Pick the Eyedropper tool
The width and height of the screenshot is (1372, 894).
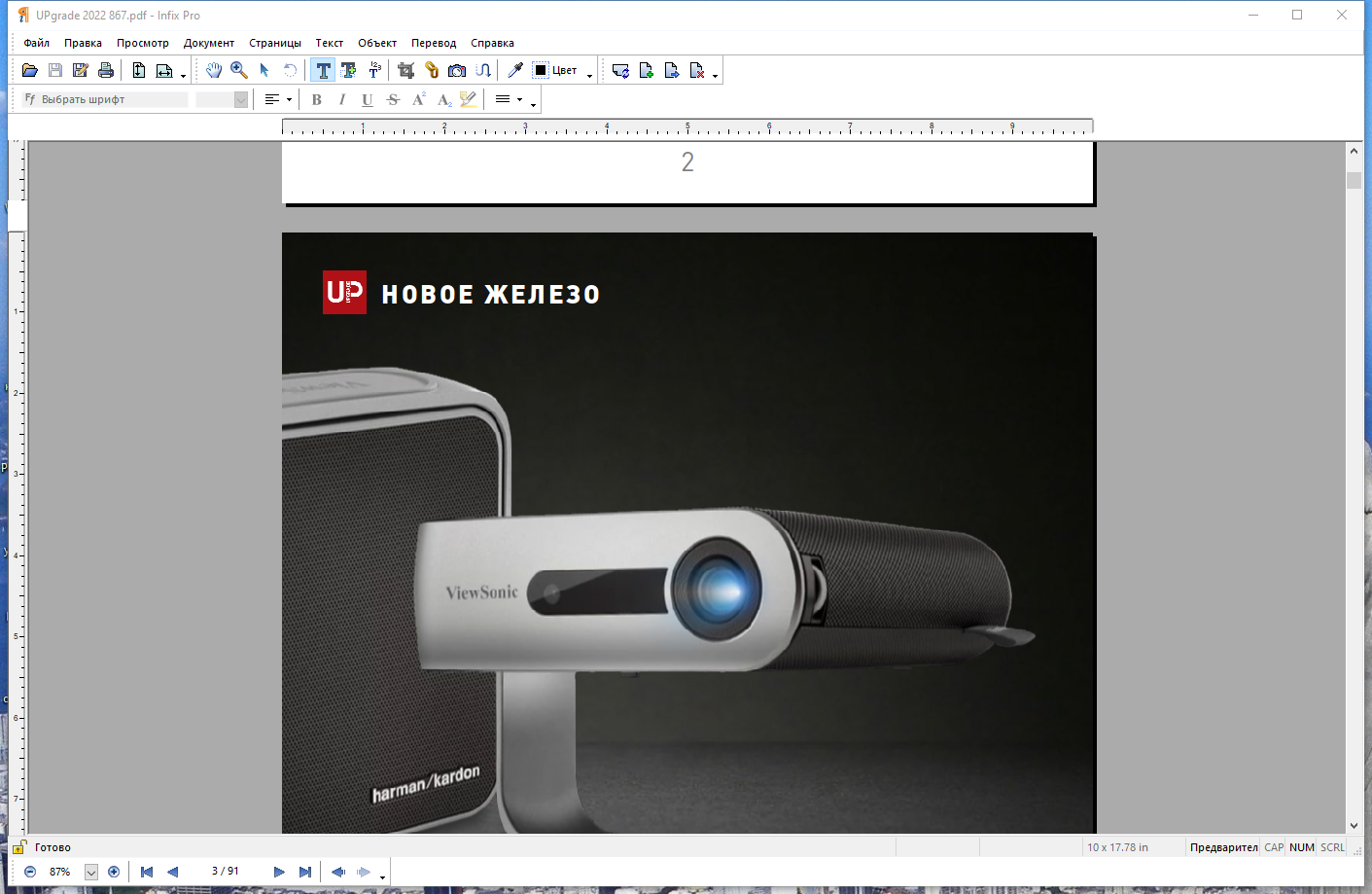[x=515, y=70]
